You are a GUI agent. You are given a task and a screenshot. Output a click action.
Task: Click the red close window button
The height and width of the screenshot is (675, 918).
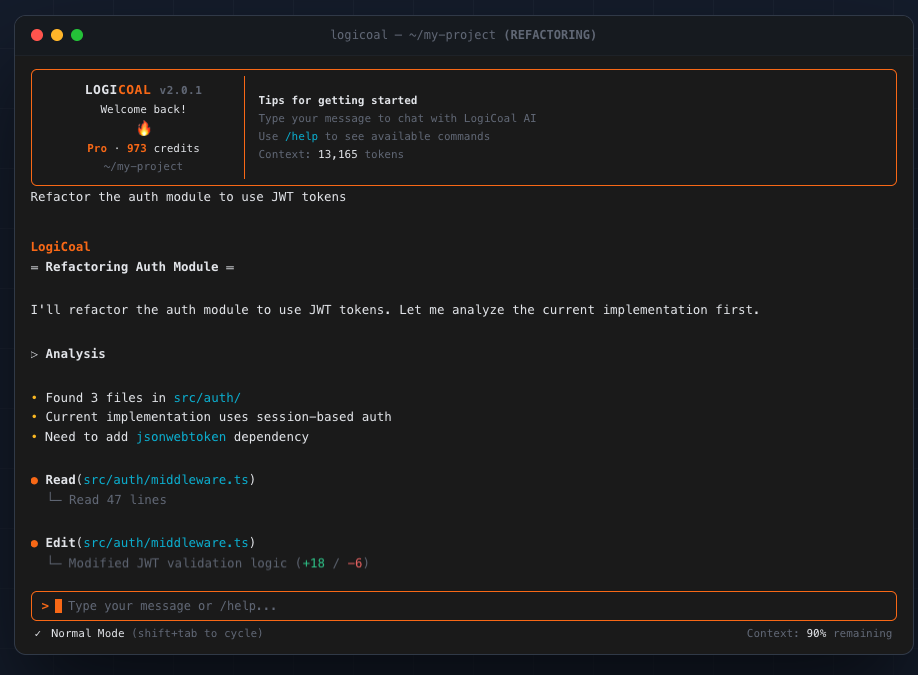pyautogui.click(x=37, y=35)
